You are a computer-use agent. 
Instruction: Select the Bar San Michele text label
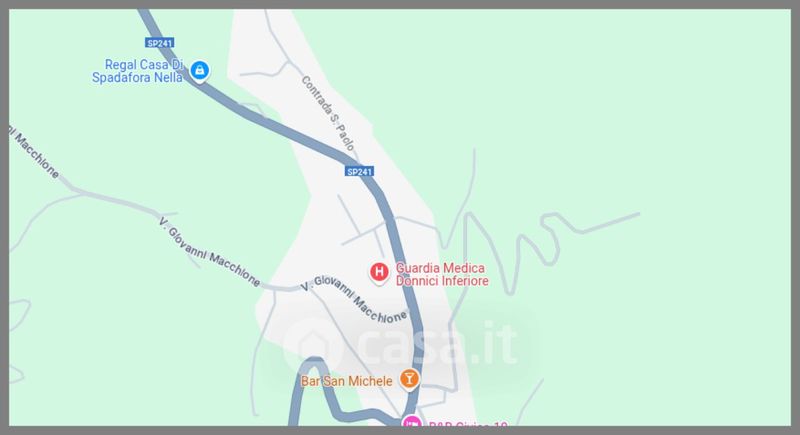[346, 381]
